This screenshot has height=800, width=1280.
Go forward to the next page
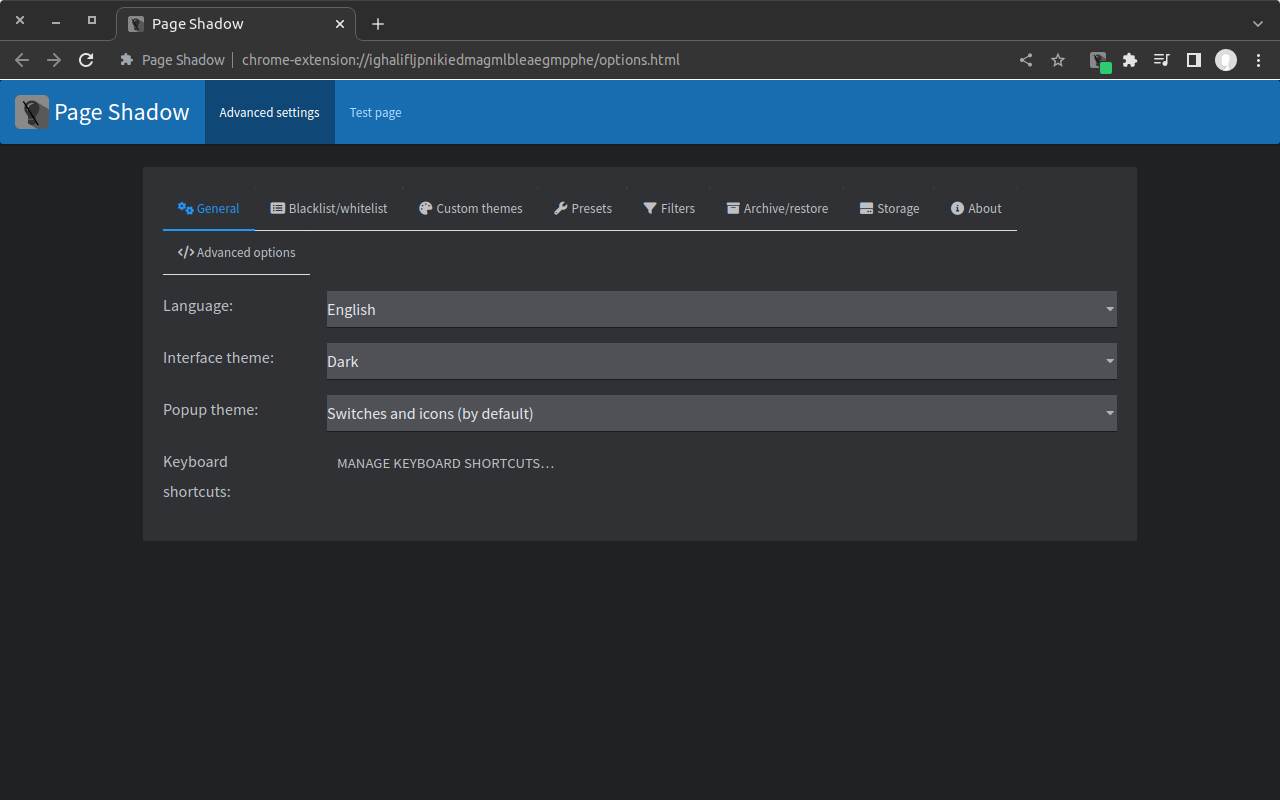click(x=54, y=60)
